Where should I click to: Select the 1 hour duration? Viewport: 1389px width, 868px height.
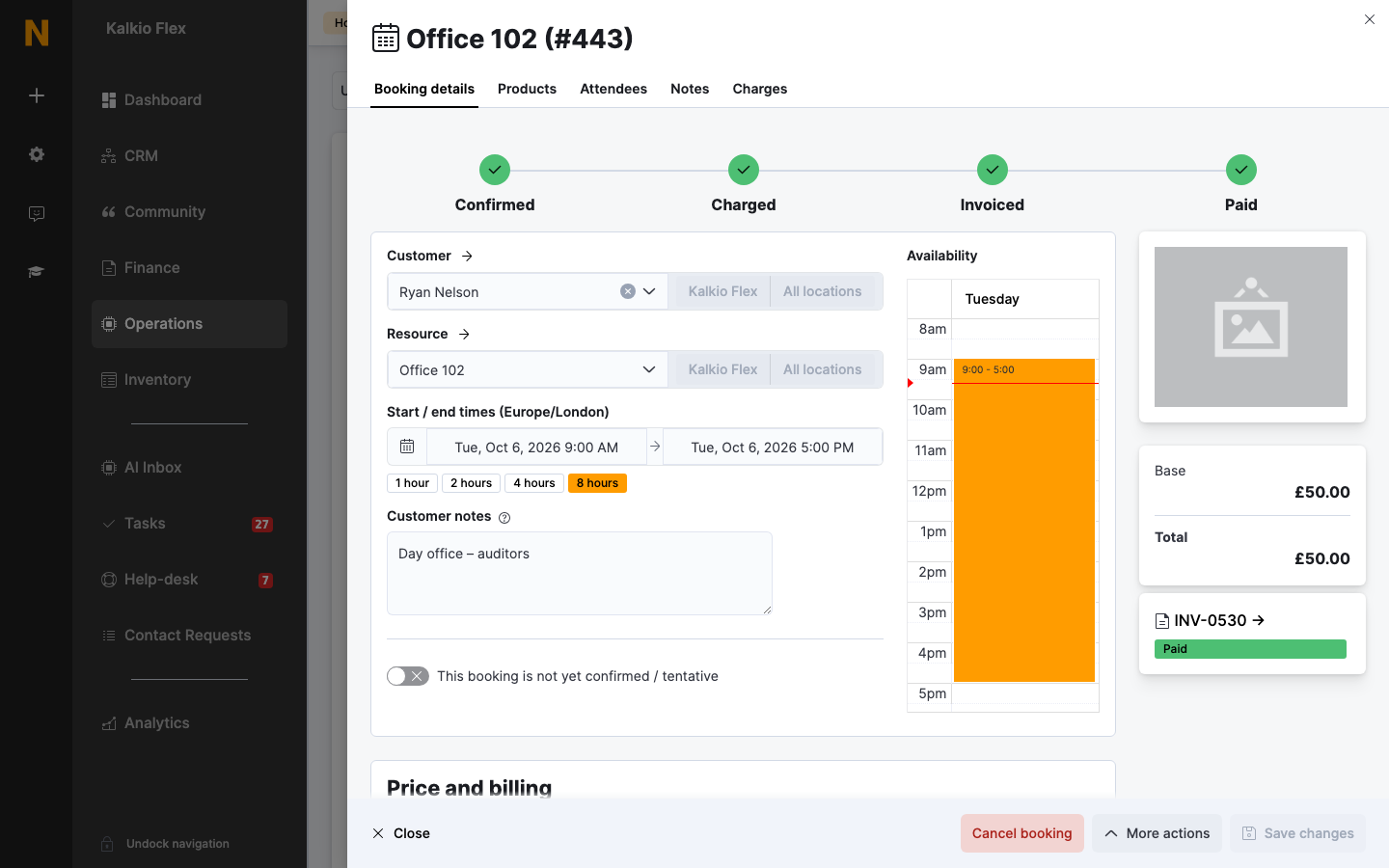point(412,483)
